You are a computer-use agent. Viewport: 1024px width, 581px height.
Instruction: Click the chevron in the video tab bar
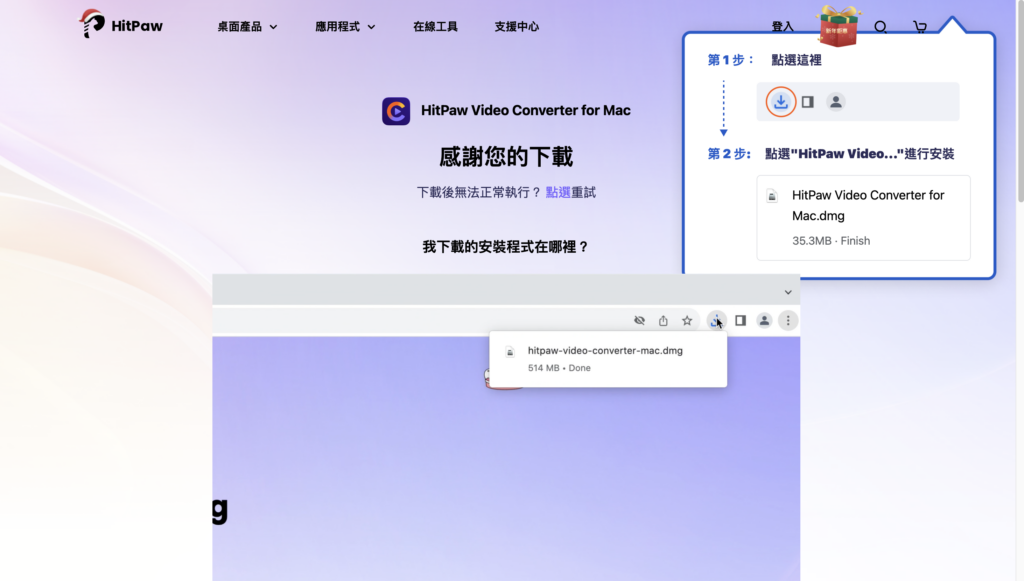(x=788, y=292)
